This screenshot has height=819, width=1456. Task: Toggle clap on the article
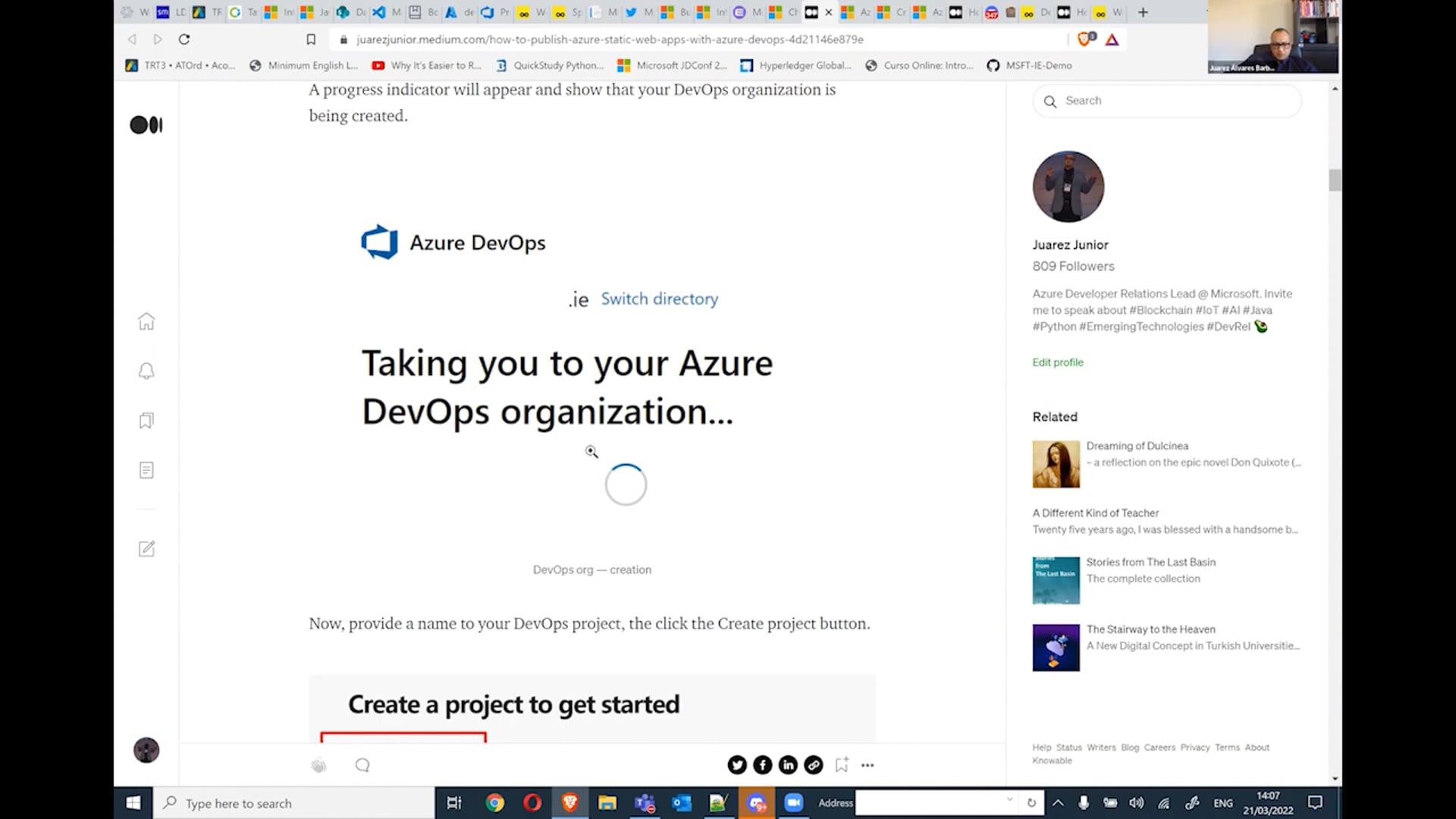[318, 766]
